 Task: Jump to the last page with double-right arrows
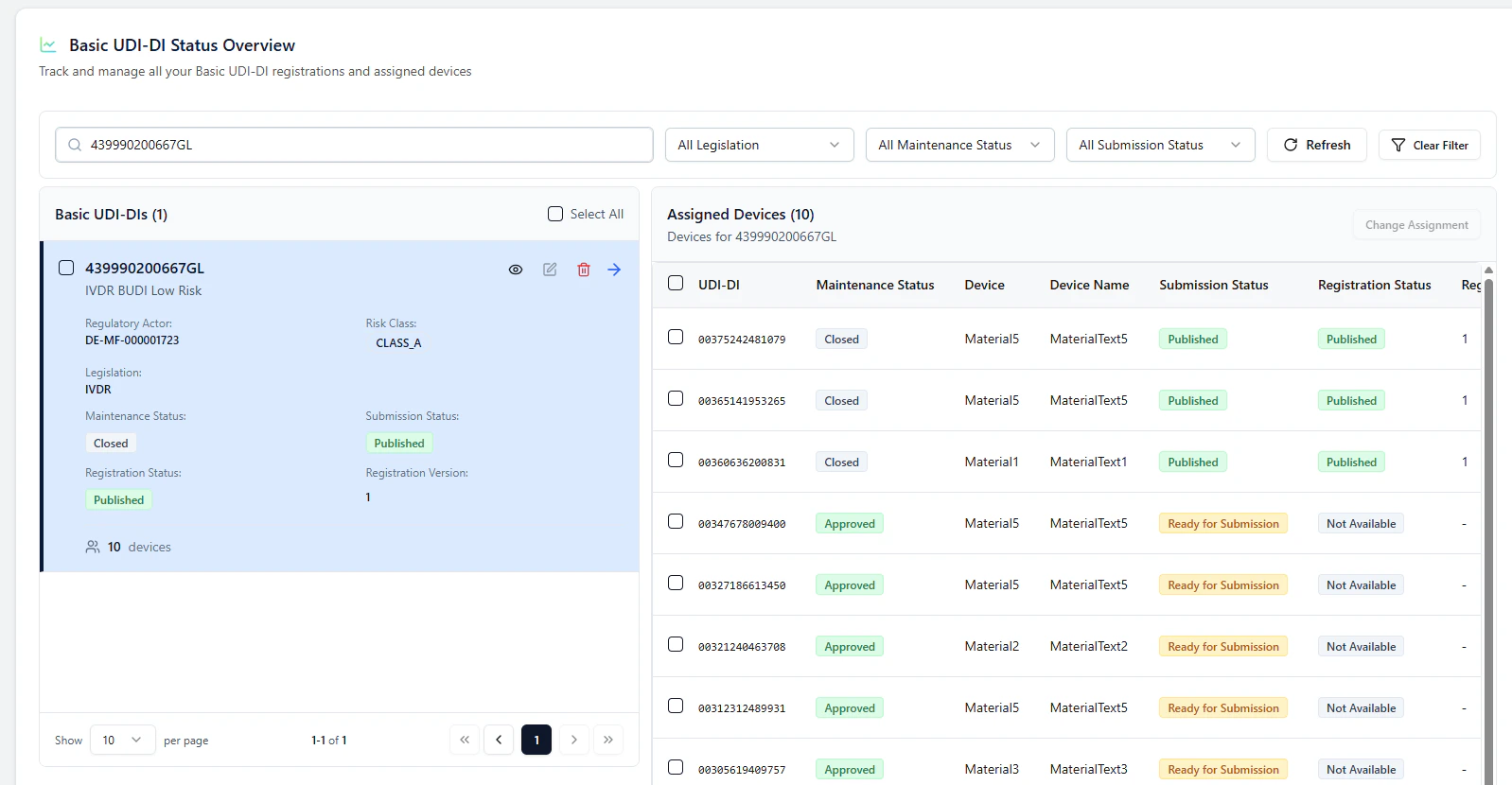pos(608,740)
